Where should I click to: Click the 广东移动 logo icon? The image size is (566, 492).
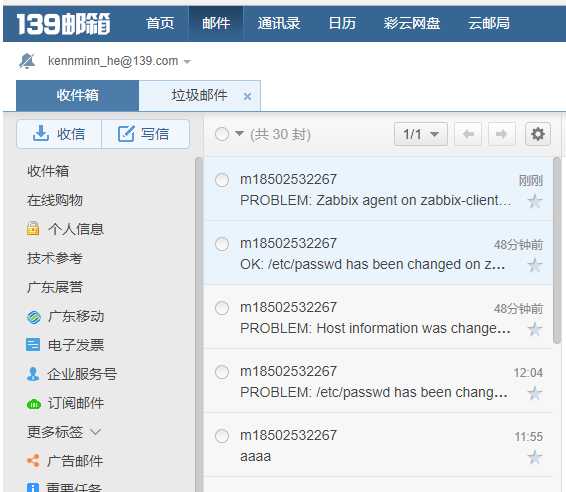pyautogui.click(x=34, y=317)
